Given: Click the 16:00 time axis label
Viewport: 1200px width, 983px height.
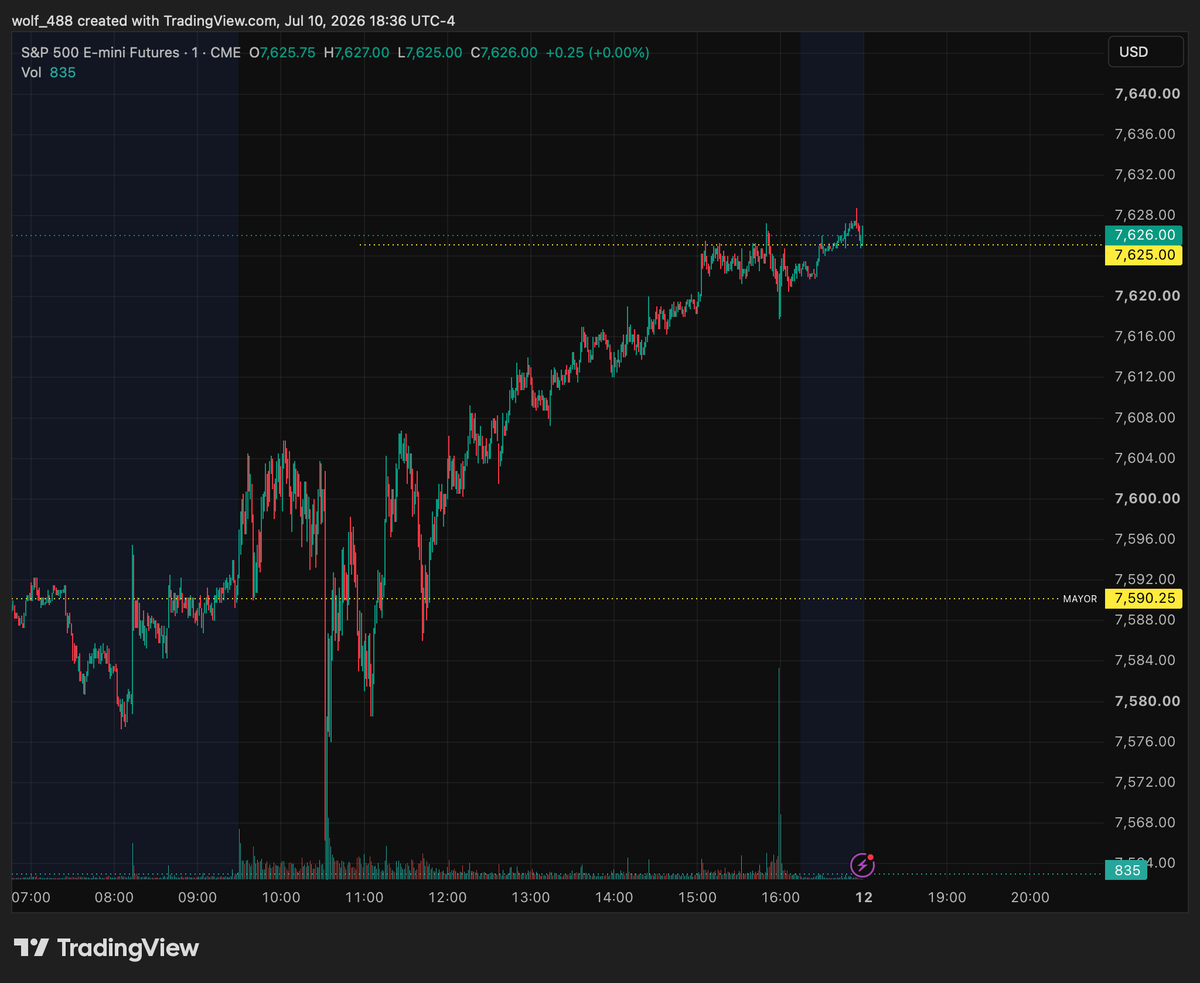Looking at the screenshot, I should click(x=780, y=897).
